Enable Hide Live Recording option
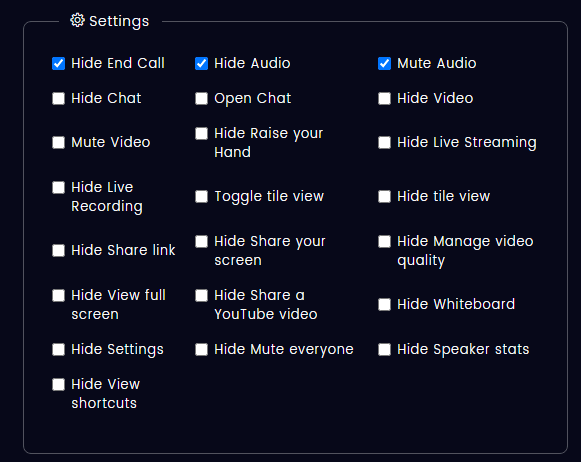The height and width of the screenshot is (462, 581). pos(59,187)
